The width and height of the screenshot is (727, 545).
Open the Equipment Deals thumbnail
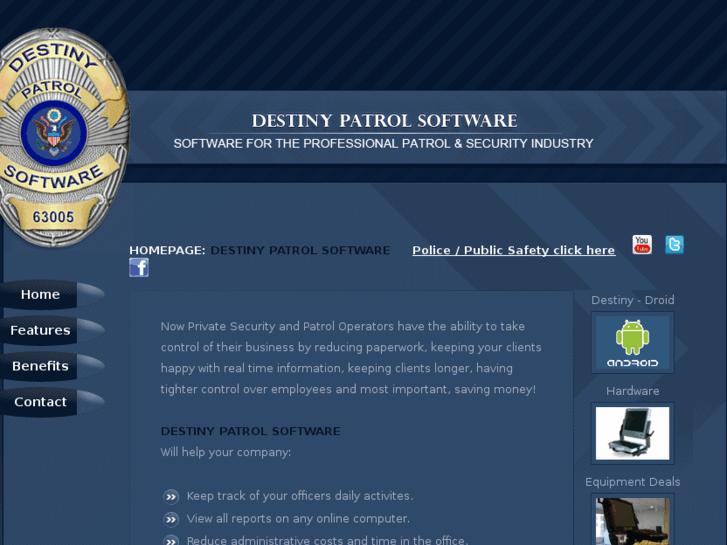pyautogui.click(x=632, y=520)
